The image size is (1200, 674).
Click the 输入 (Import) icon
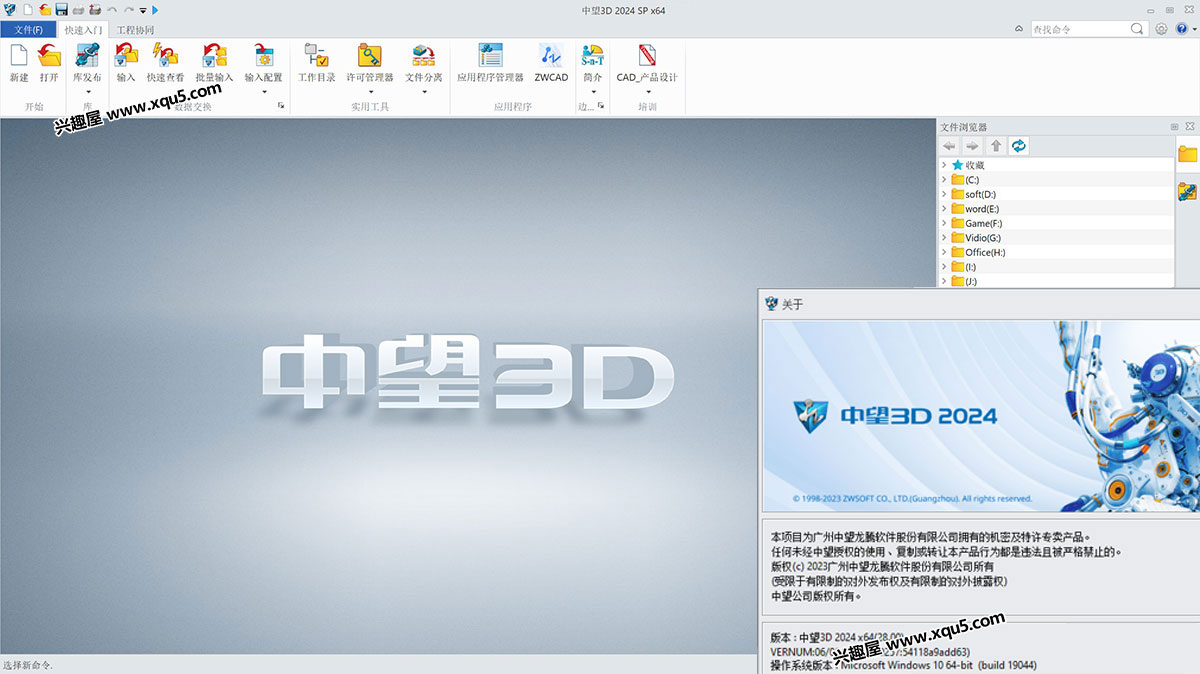pyautogui.click(x=126, y=56)
